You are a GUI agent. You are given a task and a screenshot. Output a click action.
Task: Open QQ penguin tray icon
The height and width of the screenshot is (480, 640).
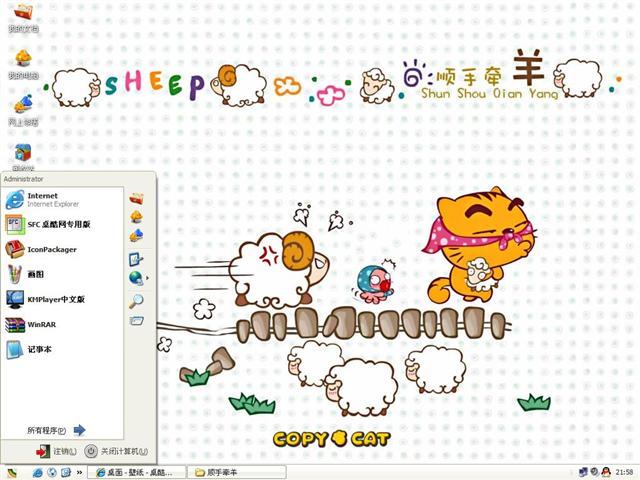[606, 473]
